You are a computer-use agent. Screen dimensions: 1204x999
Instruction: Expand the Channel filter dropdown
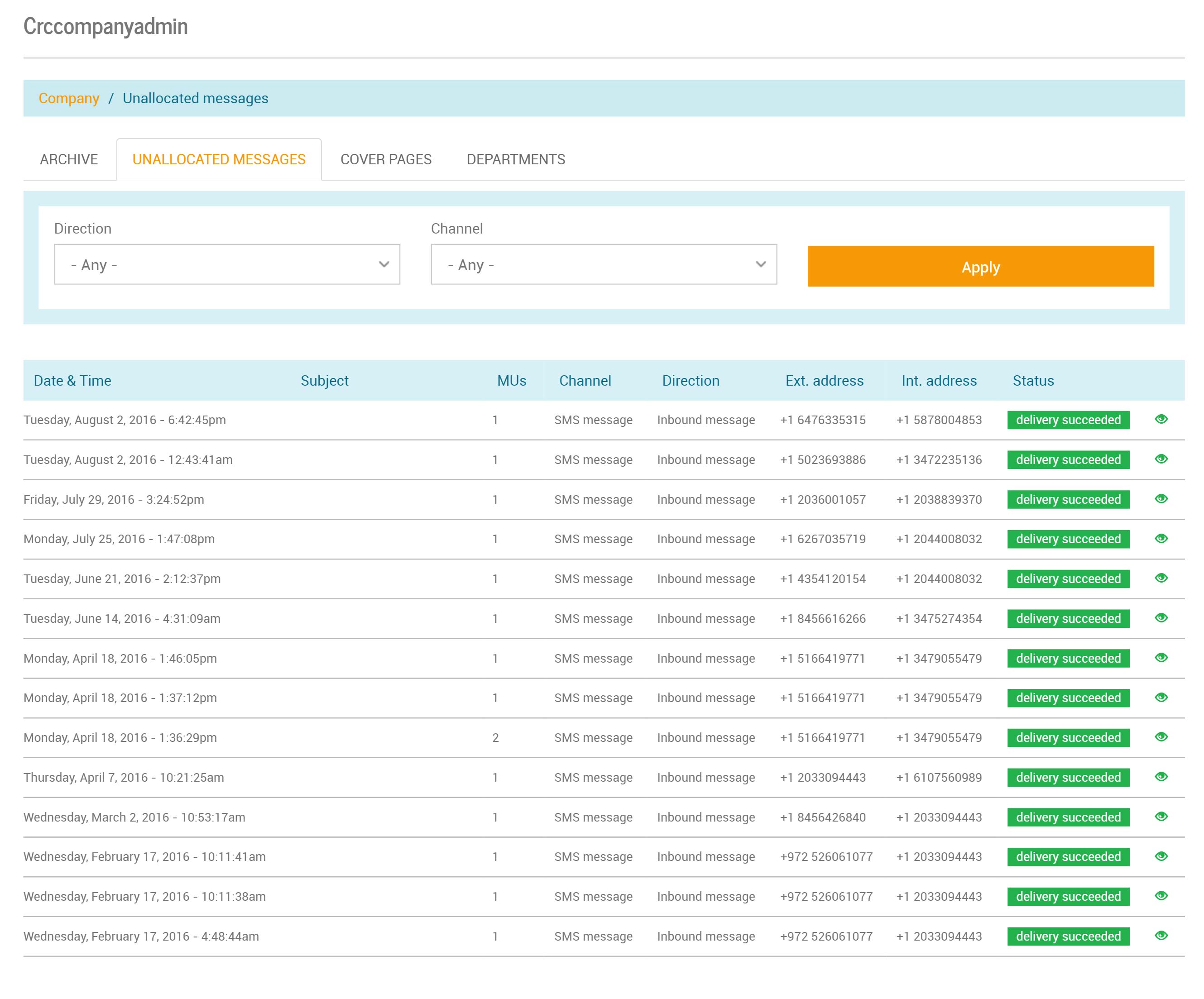[604, 264]
